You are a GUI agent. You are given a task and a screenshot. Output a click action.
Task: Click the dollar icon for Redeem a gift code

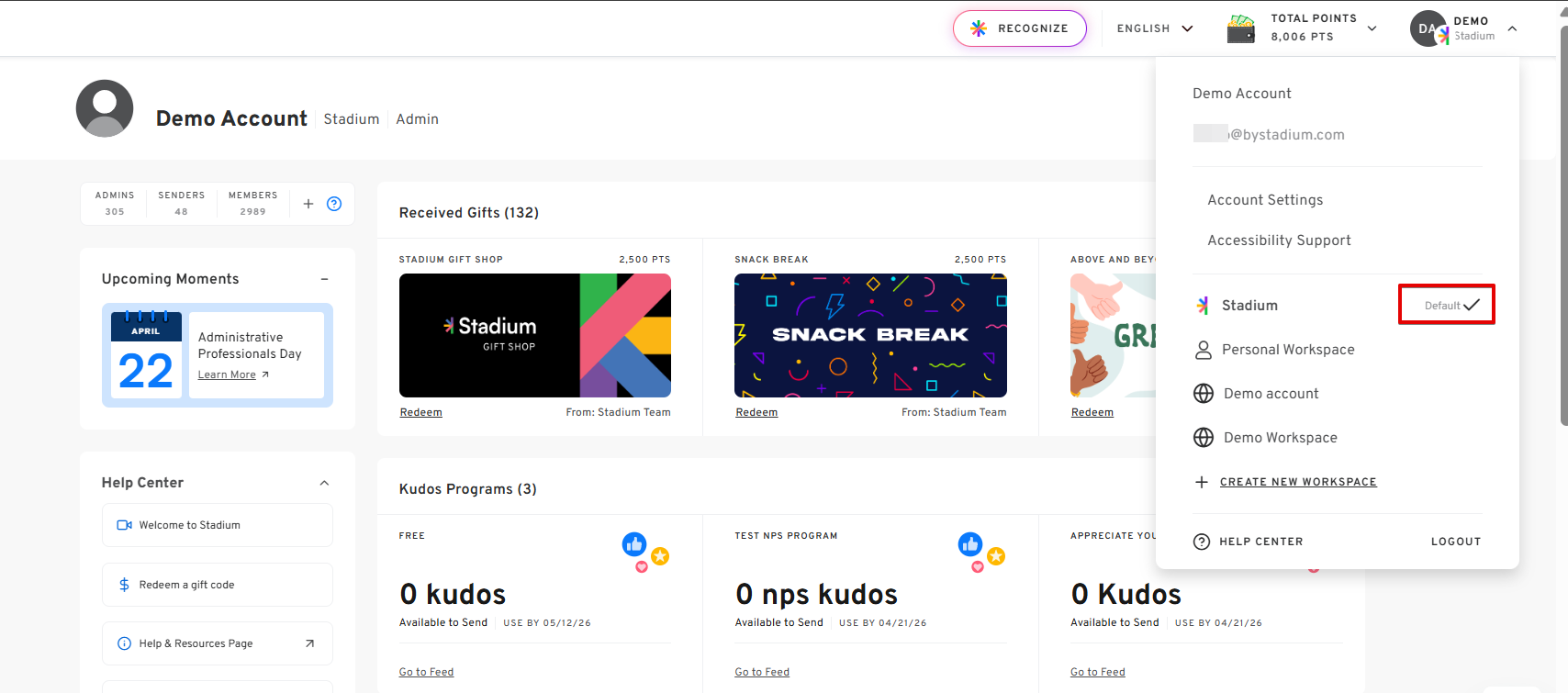(124, 585)
